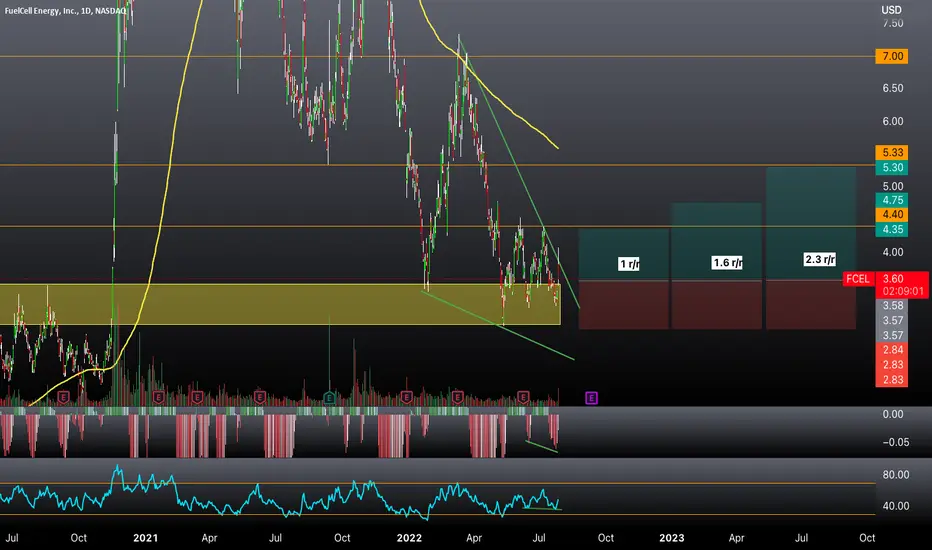Click the 2023 time axis label
Screen dimensions: 932x550
point(672,538)
